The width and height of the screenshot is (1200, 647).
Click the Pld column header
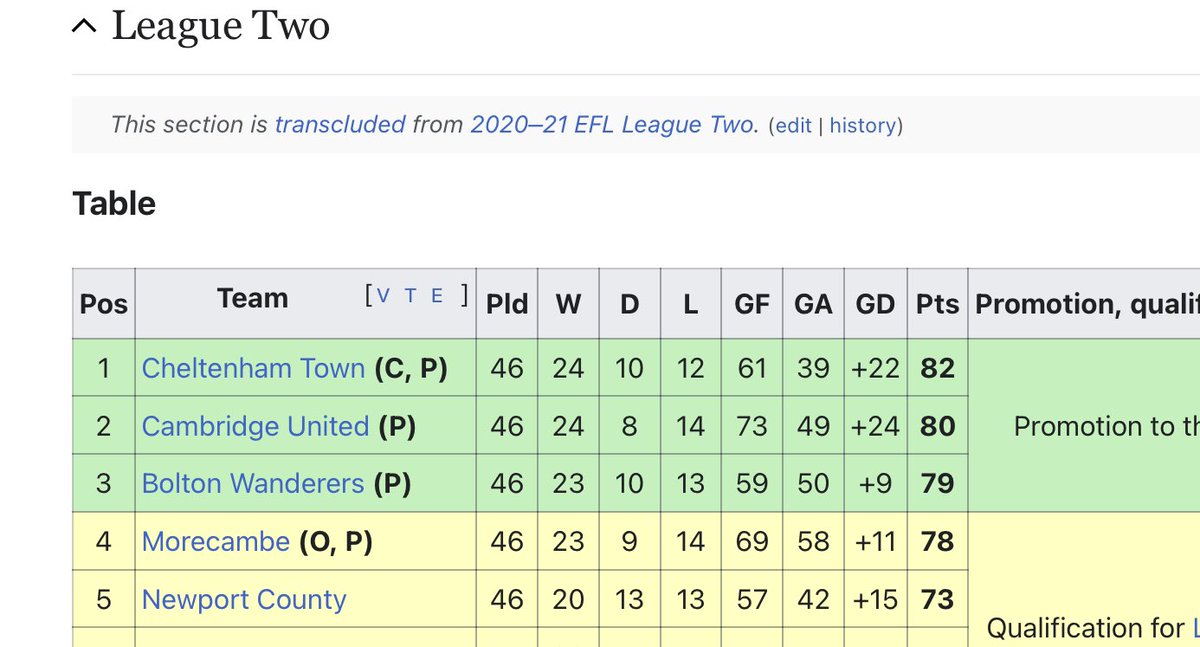507,303
